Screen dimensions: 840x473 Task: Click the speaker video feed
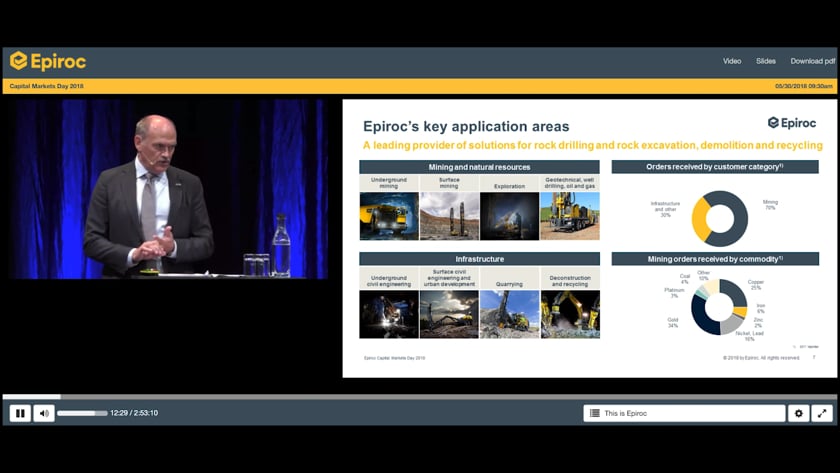[x=168, y=189]
